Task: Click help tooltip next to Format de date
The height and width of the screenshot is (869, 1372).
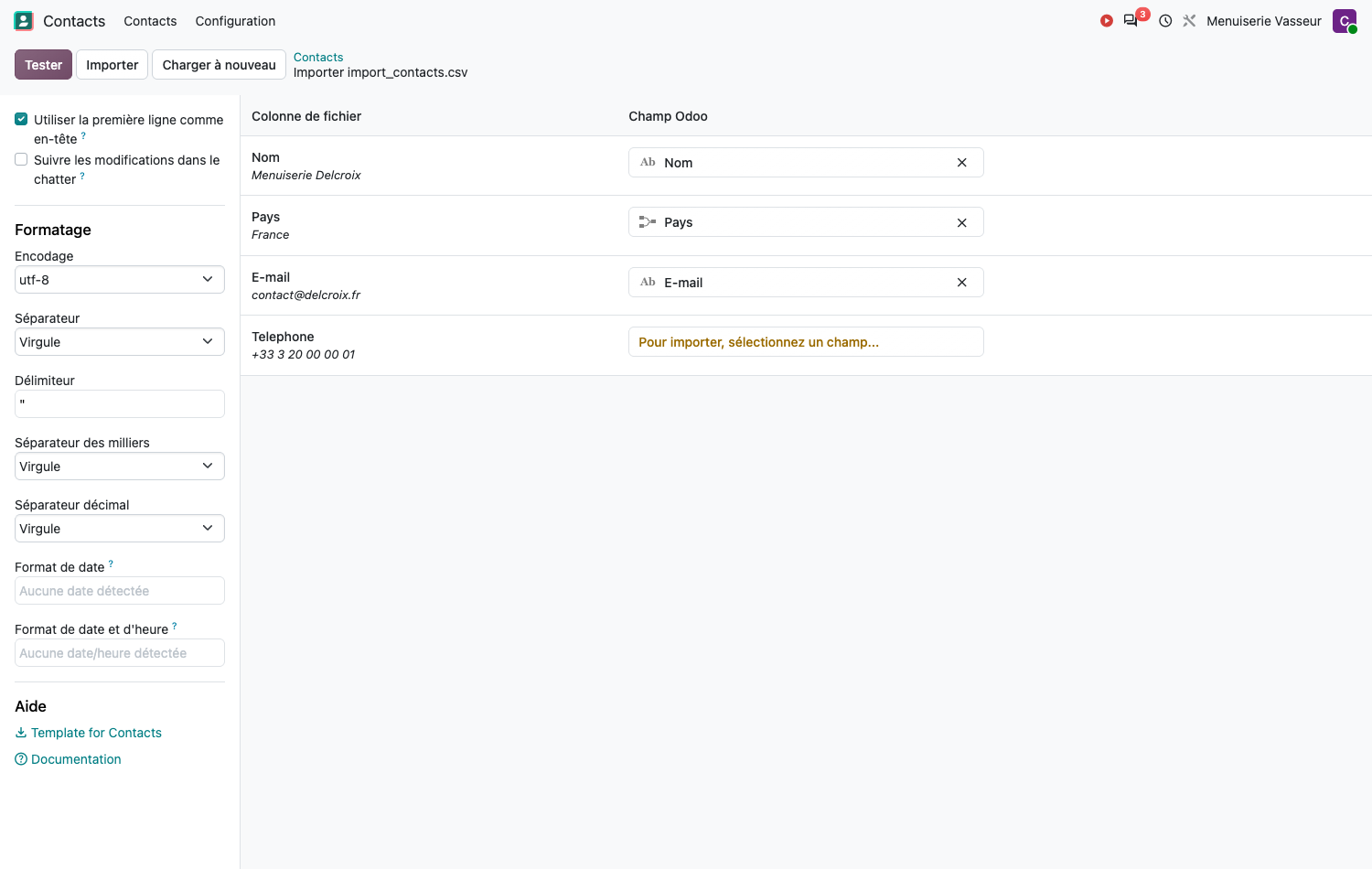Action: pyautogui.click(x=111, y=563)
